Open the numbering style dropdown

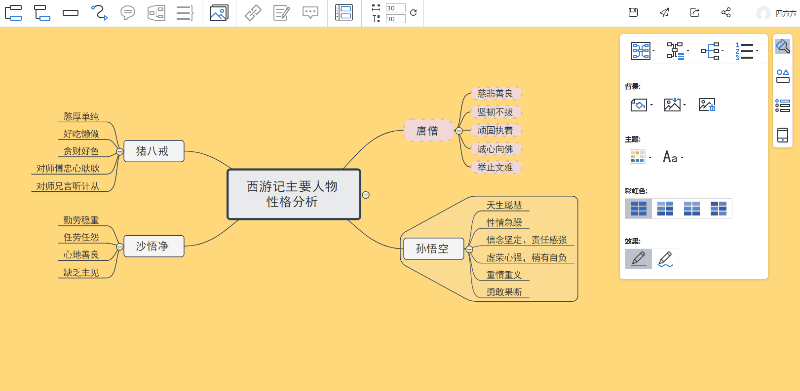coord(746,51)
